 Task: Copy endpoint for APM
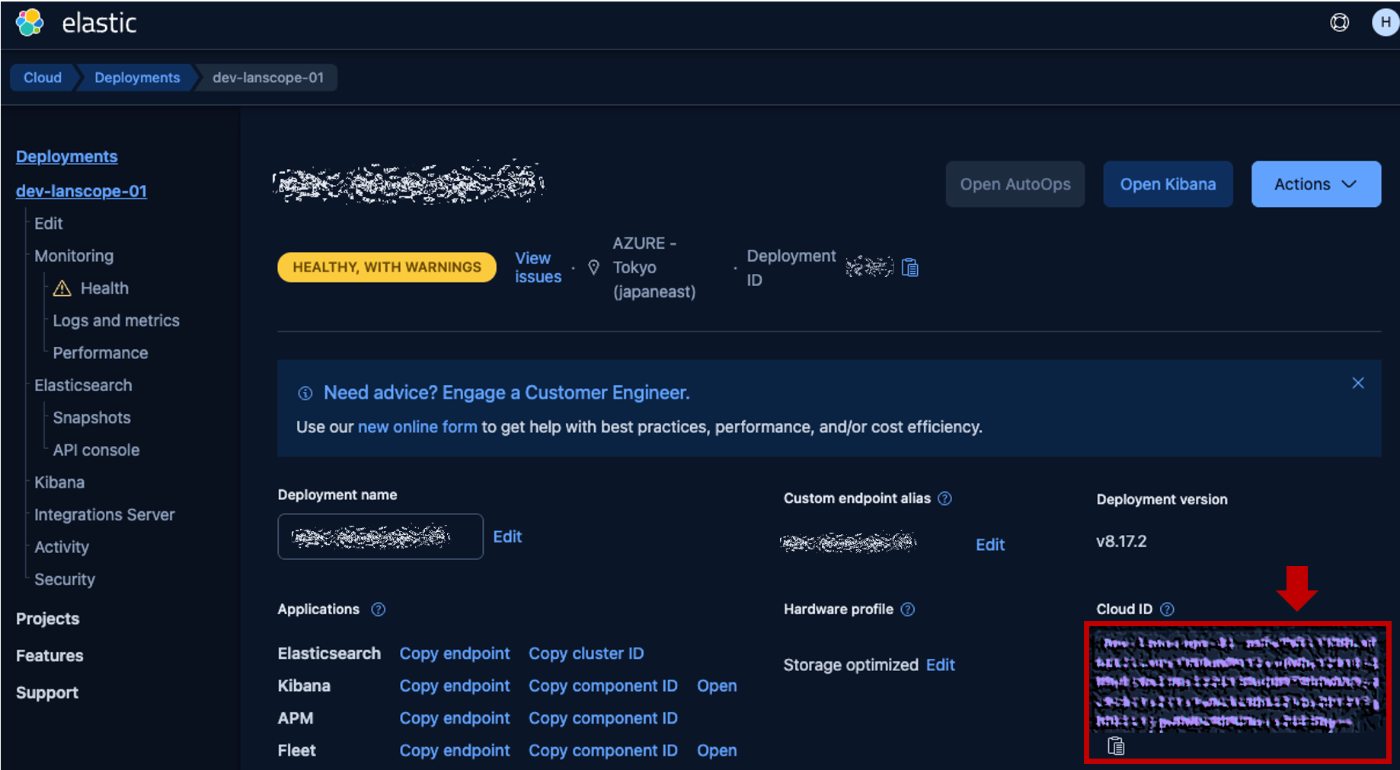click(x=455, y=718)
